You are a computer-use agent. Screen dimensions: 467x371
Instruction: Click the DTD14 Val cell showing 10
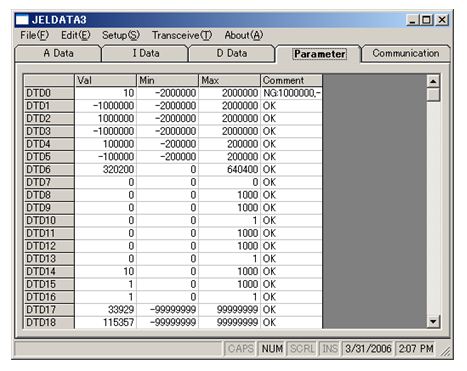106,271
